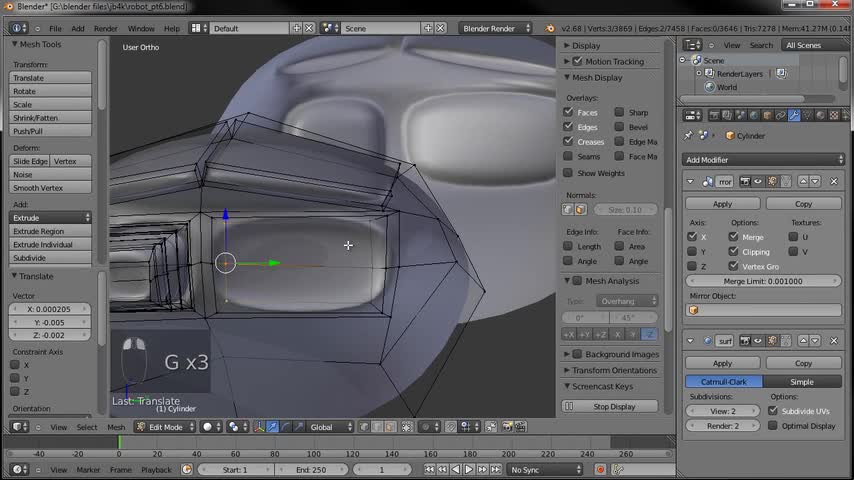Open the Material properties tab

point(821,116)
